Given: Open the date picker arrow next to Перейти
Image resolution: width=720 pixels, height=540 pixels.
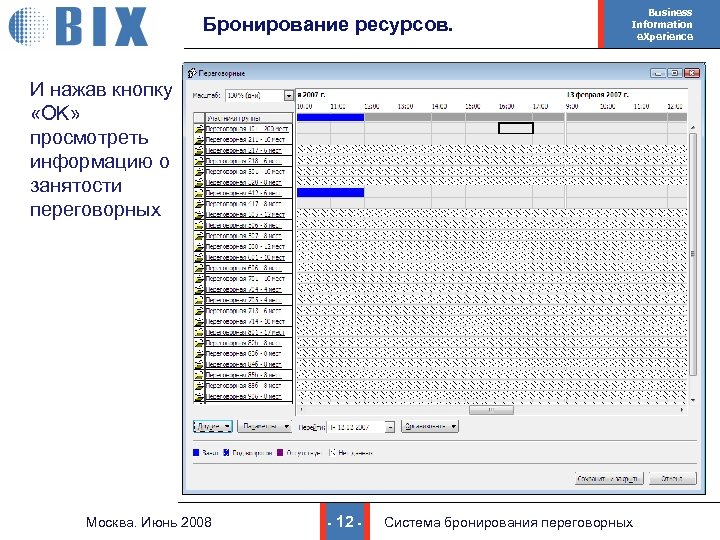Looking at the screenshot, I should pyautogui.click(x=390, y=427).
